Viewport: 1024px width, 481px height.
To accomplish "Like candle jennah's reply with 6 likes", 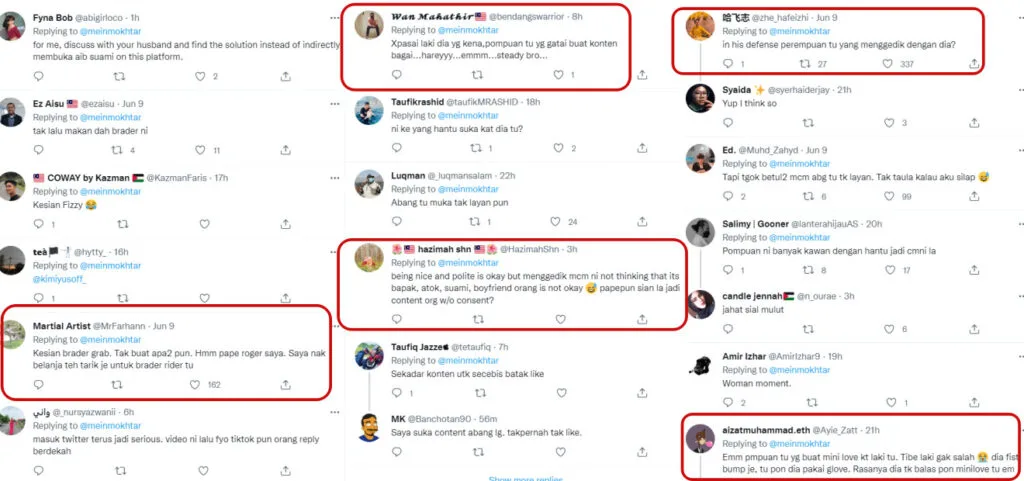I will coord(887,329).
